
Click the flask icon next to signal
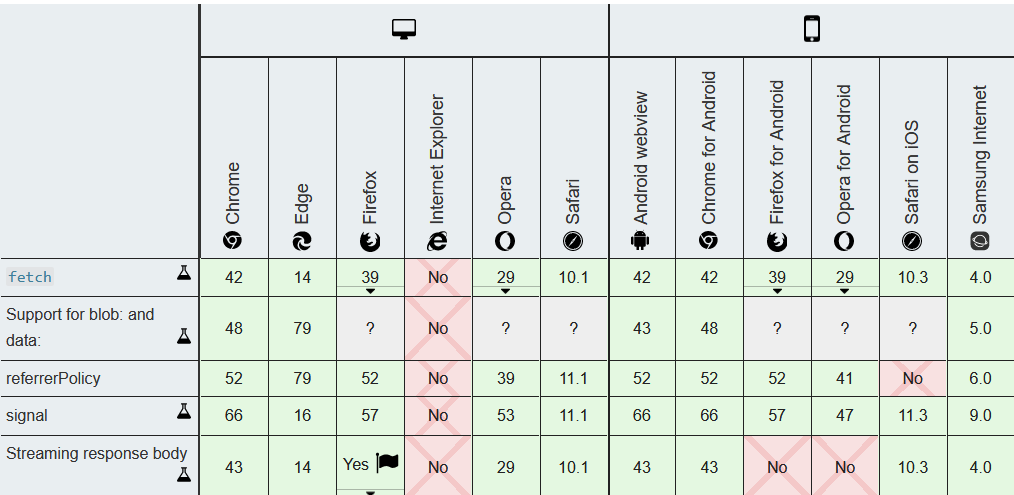coord(184,411)
